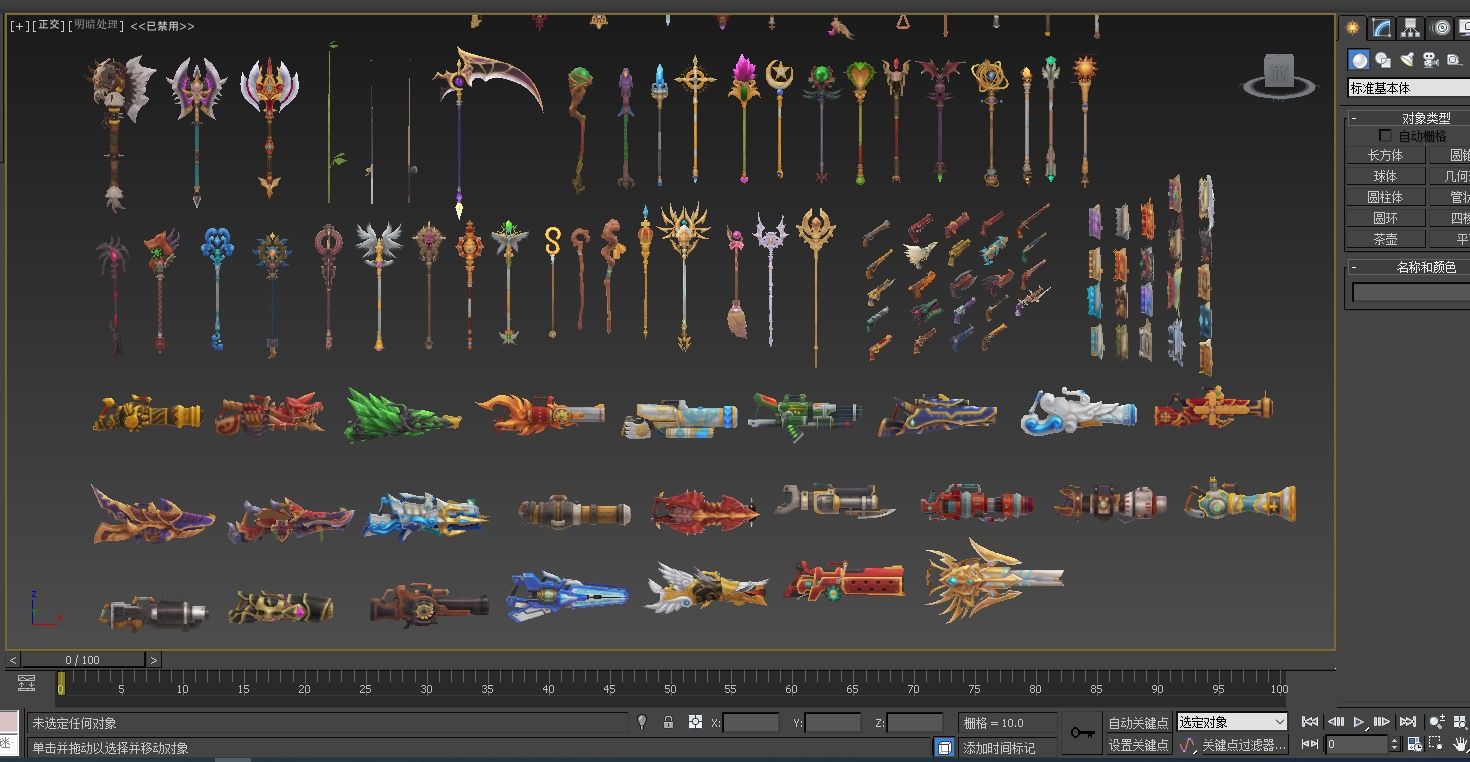The width and height of the screenshot is (1470, 762).
Task: Create a 圆柱体 cylinder primitive
Action: (1385, 197)
